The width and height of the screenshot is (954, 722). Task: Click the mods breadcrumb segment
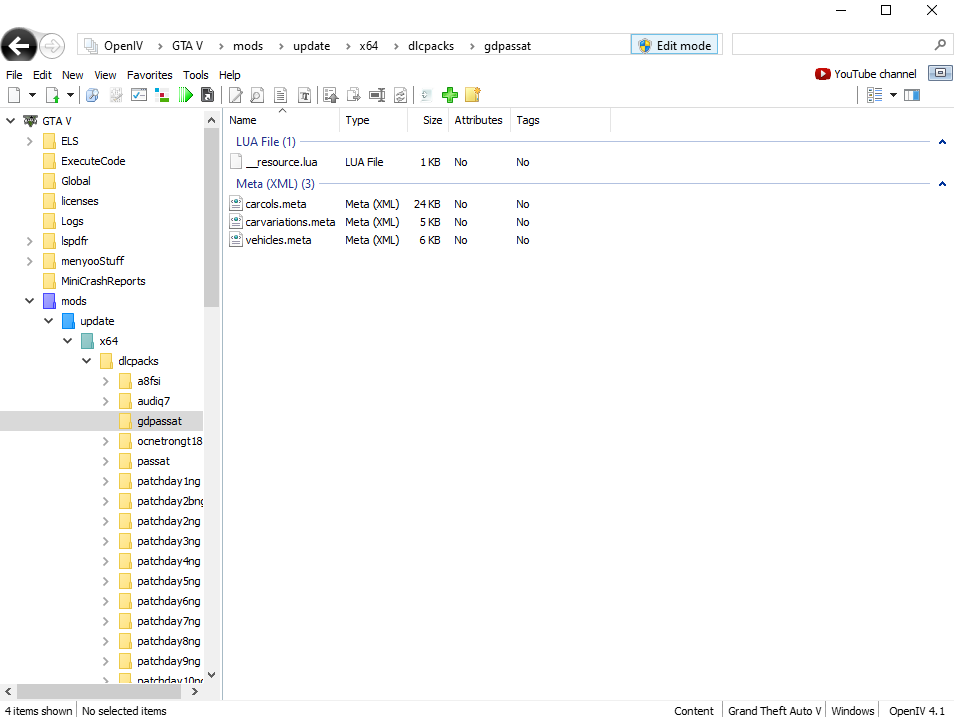[x=248, y=46]
